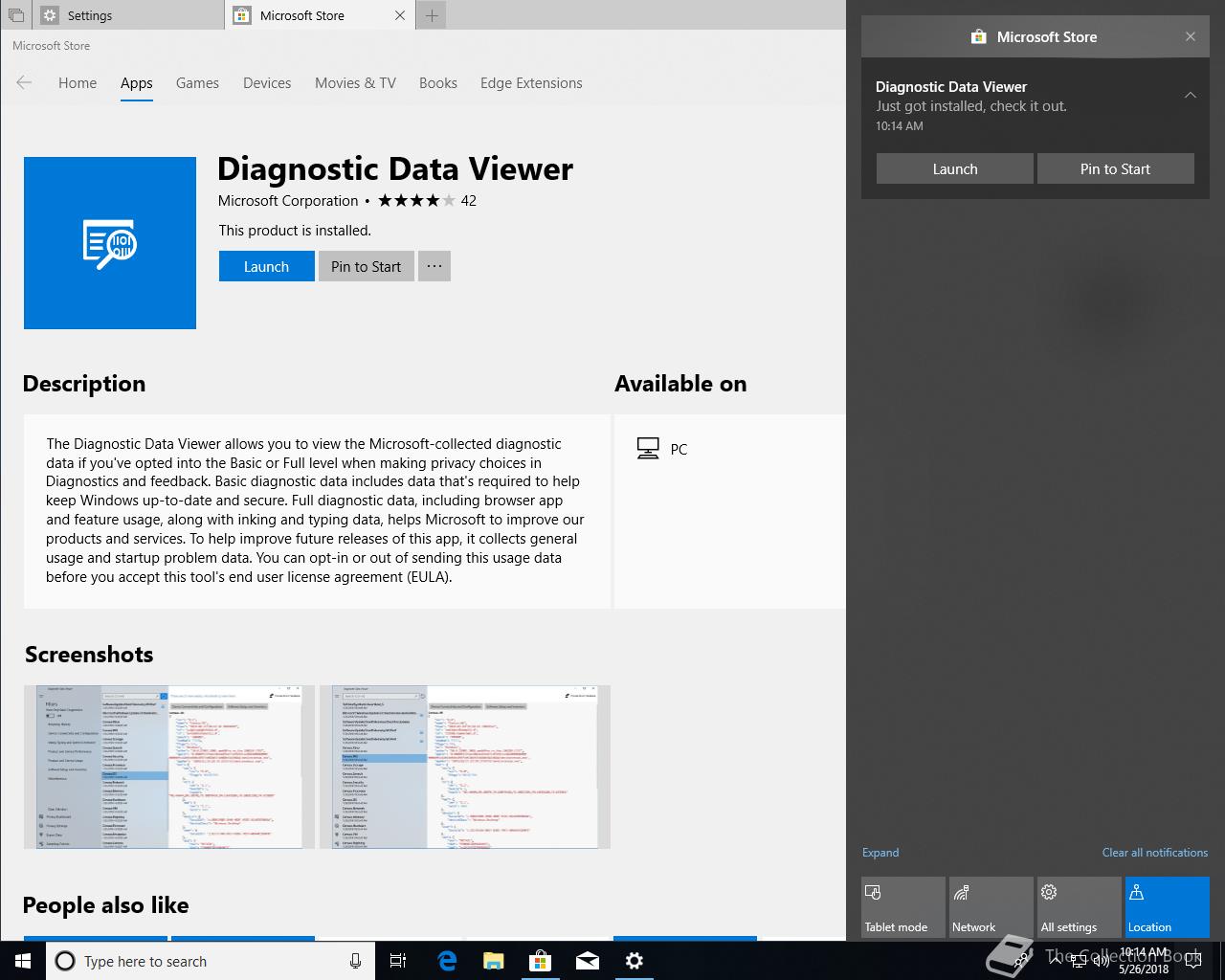This screenshot has height=980, width=1225.
Task: Open the tab sets overview icon
Action: (x=16, y=15)
